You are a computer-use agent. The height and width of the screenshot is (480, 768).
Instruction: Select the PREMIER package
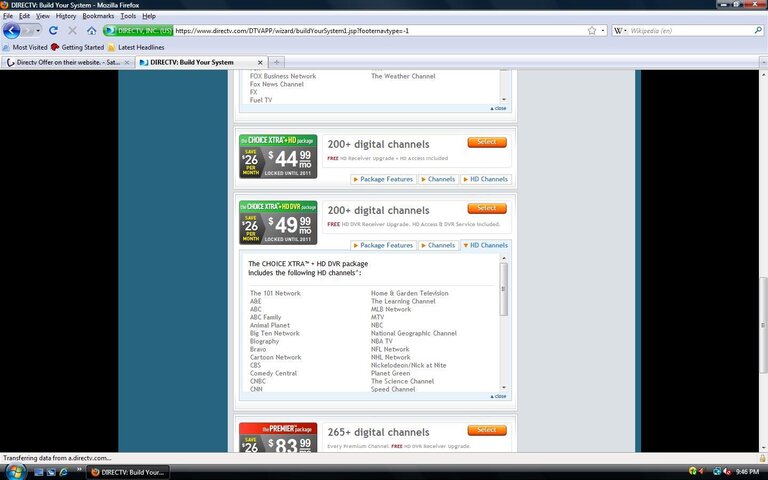487,430
